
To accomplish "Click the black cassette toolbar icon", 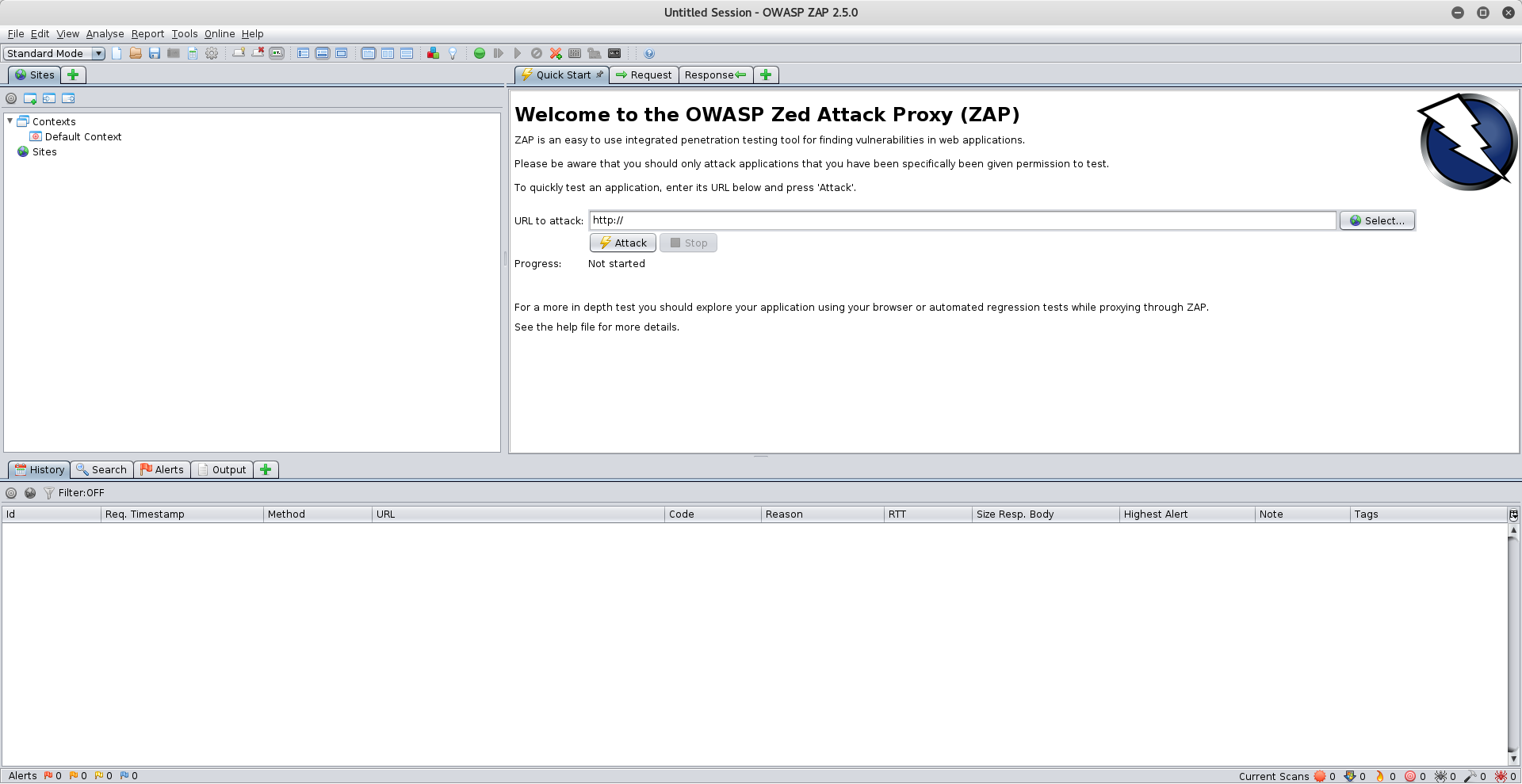I will [614, 53].
